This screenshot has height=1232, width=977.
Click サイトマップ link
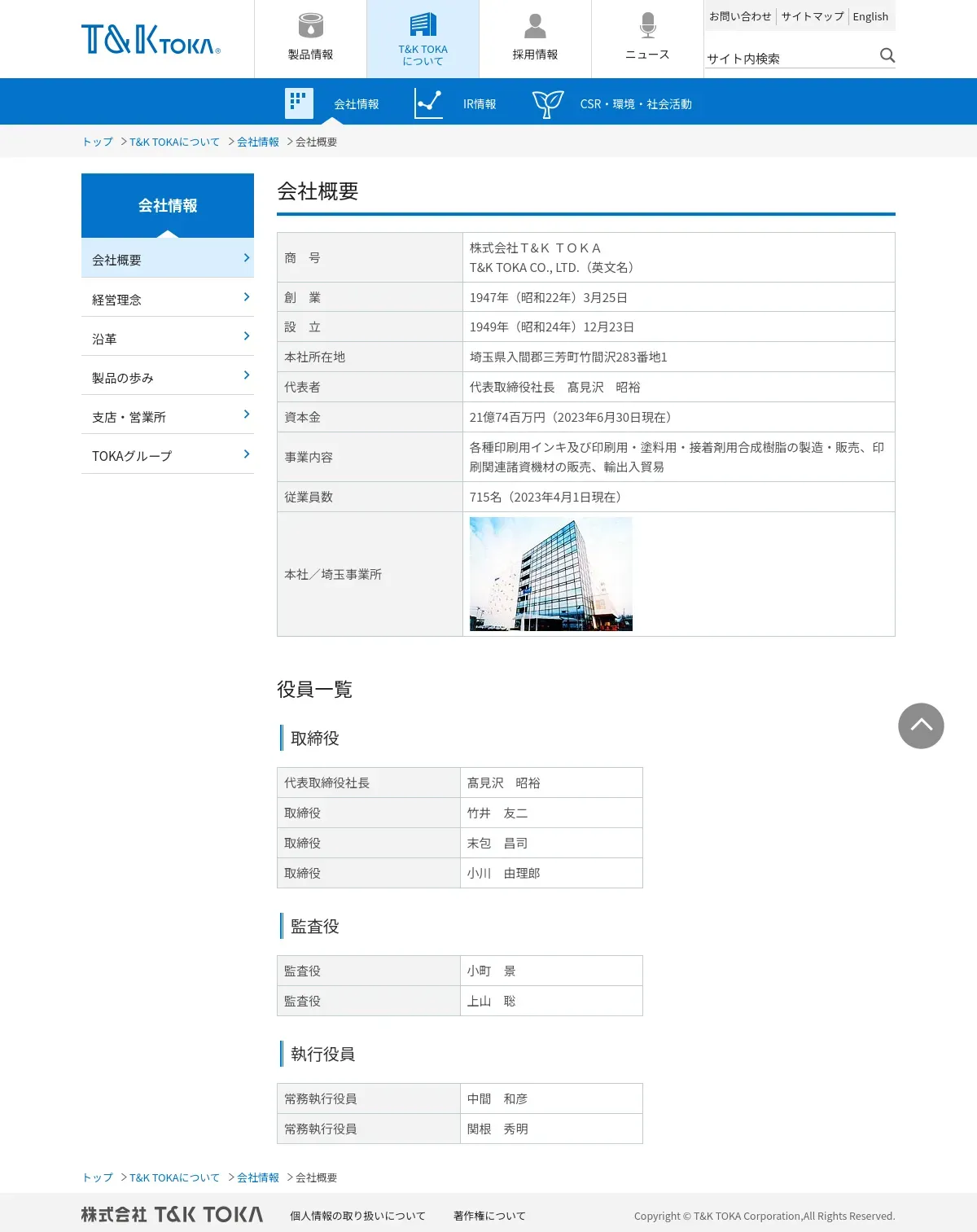[x=813, y=16]
